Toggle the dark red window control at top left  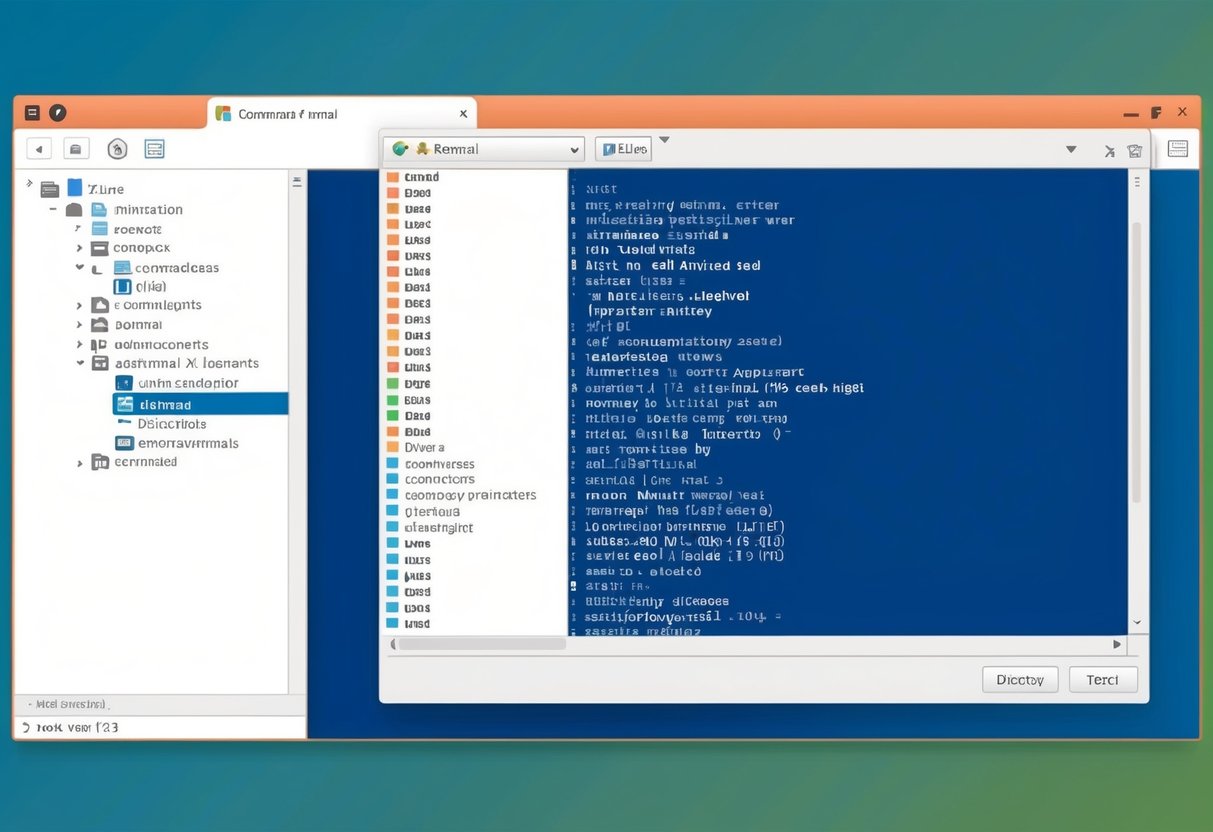click(31, 112)
